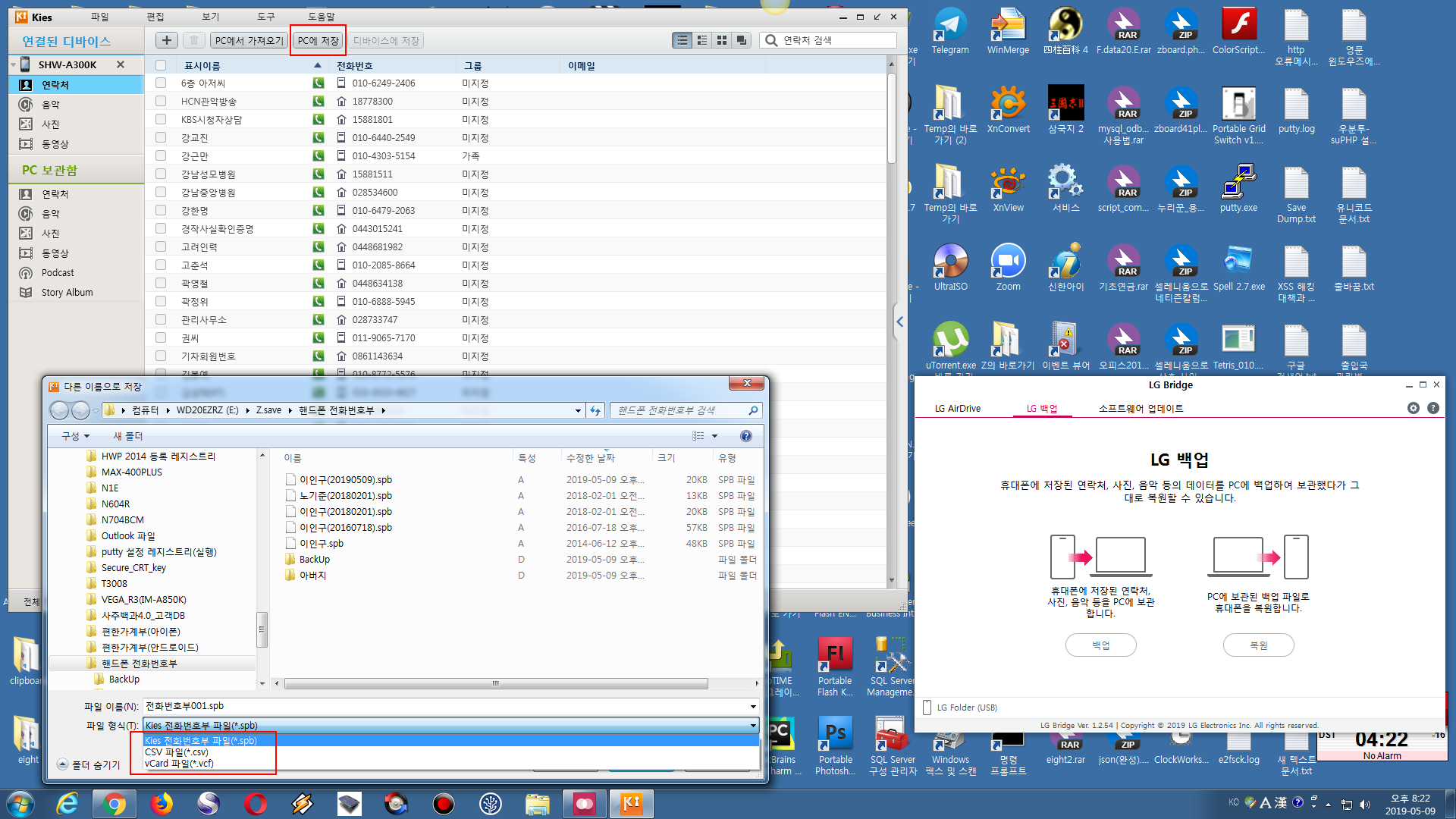Open the UltraISO desktop shortcut
The image size is (1456, 819).
[950, 268]
